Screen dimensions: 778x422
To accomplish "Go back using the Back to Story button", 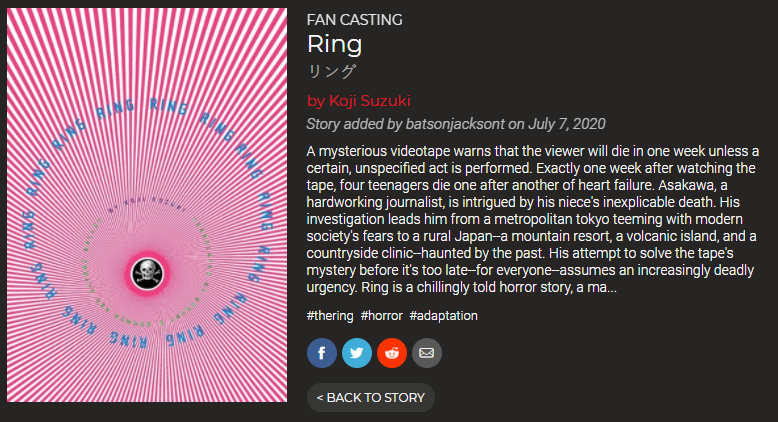I will (371, 398).
